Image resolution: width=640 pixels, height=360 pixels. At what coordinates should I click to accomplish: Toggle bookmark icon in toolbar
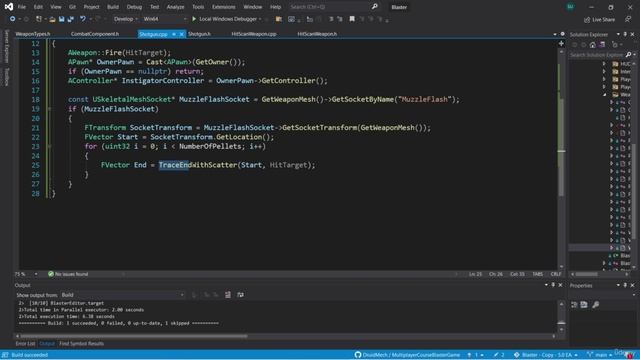352,19
